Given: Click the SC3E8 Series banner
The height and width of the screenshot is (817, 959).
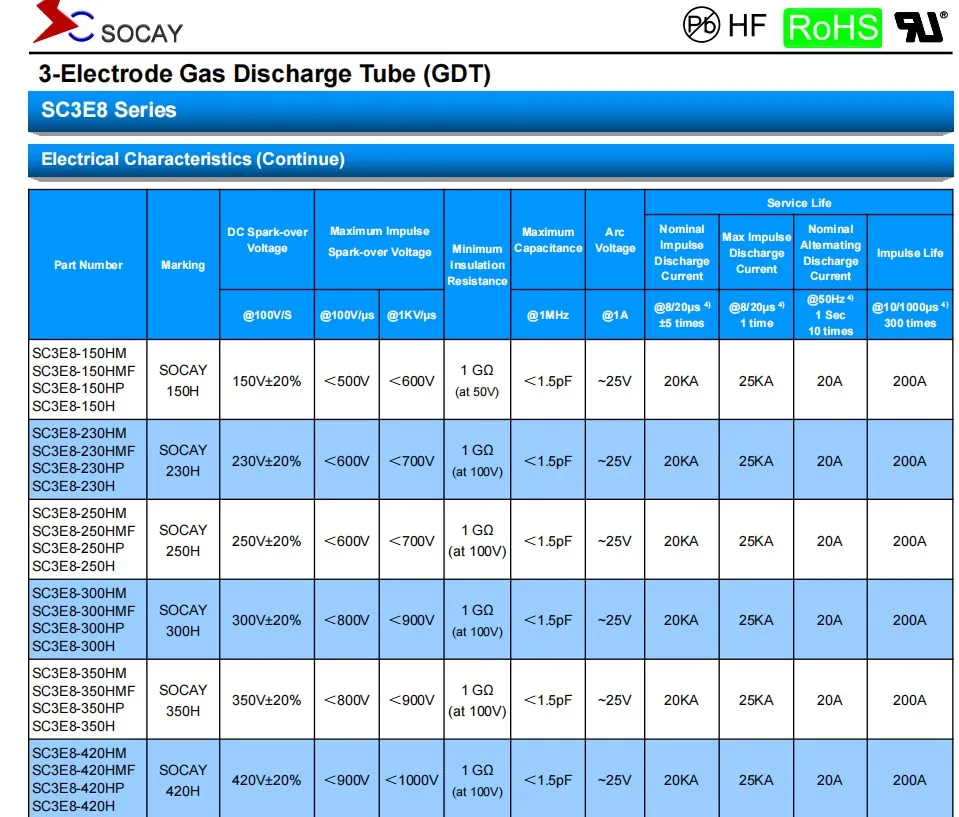Looking at the screenshot, I should (491, 111).
